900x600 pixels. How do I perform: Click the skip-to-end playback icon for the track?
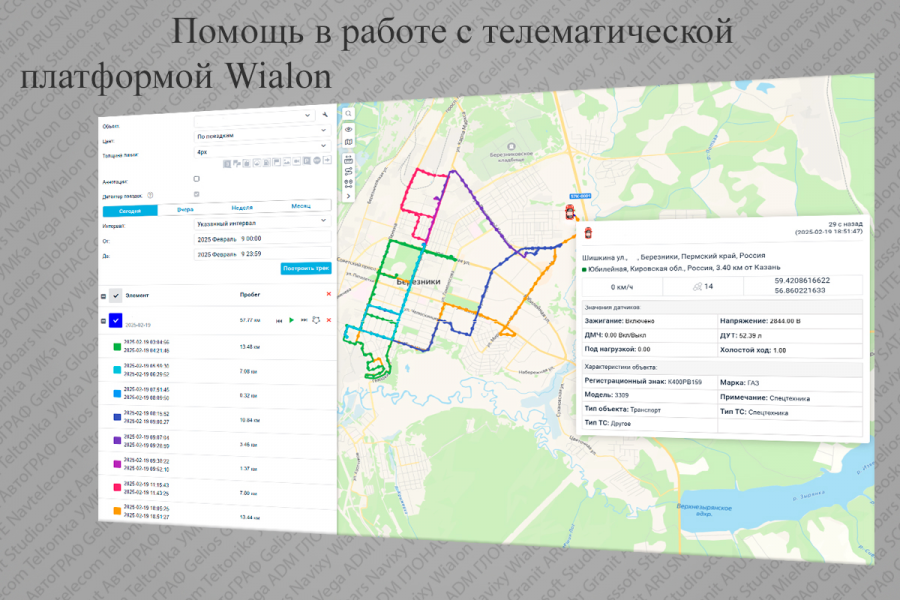pyautogui.click(x=304, y=320)
